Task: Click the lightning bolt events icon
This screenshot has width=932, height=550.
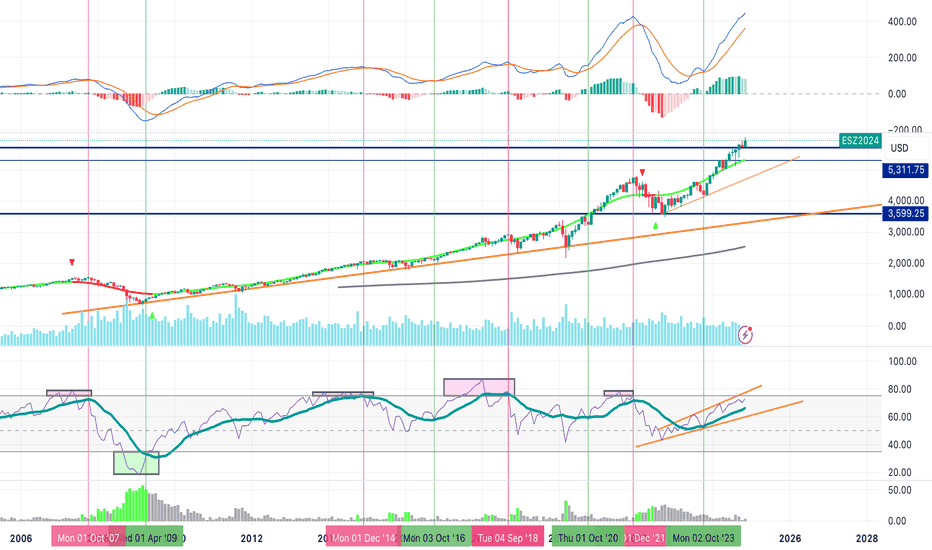Action: [745, 335]
